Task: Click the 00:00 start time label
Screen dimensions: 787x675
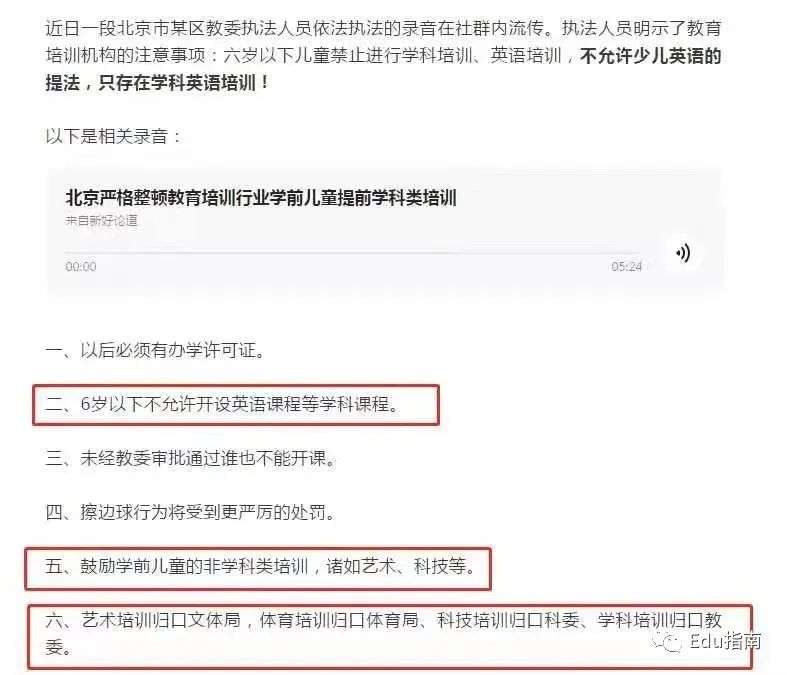Action: point(81,266)
